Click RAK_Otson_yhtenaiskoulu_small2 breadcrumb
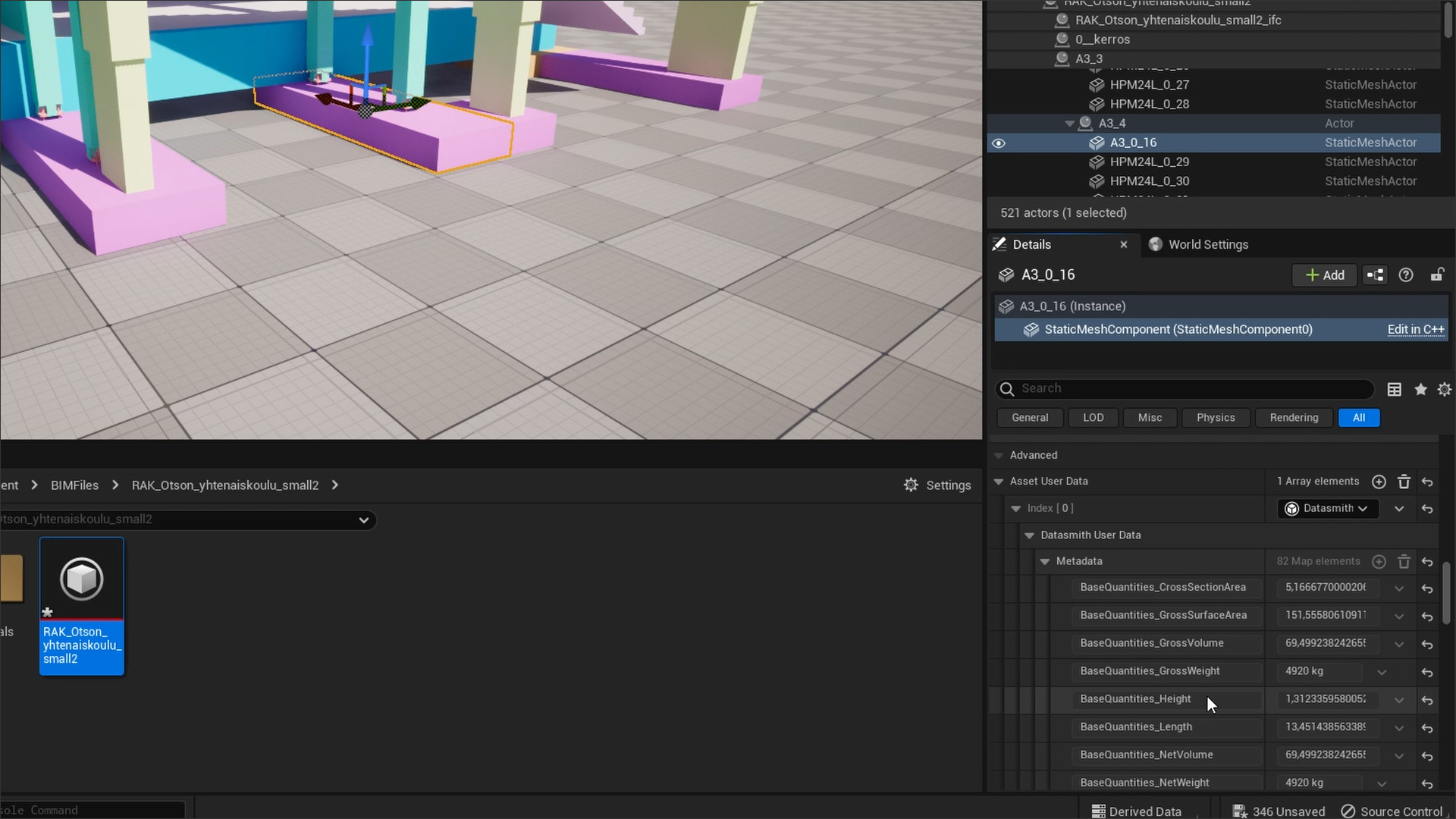 (225, 485)
